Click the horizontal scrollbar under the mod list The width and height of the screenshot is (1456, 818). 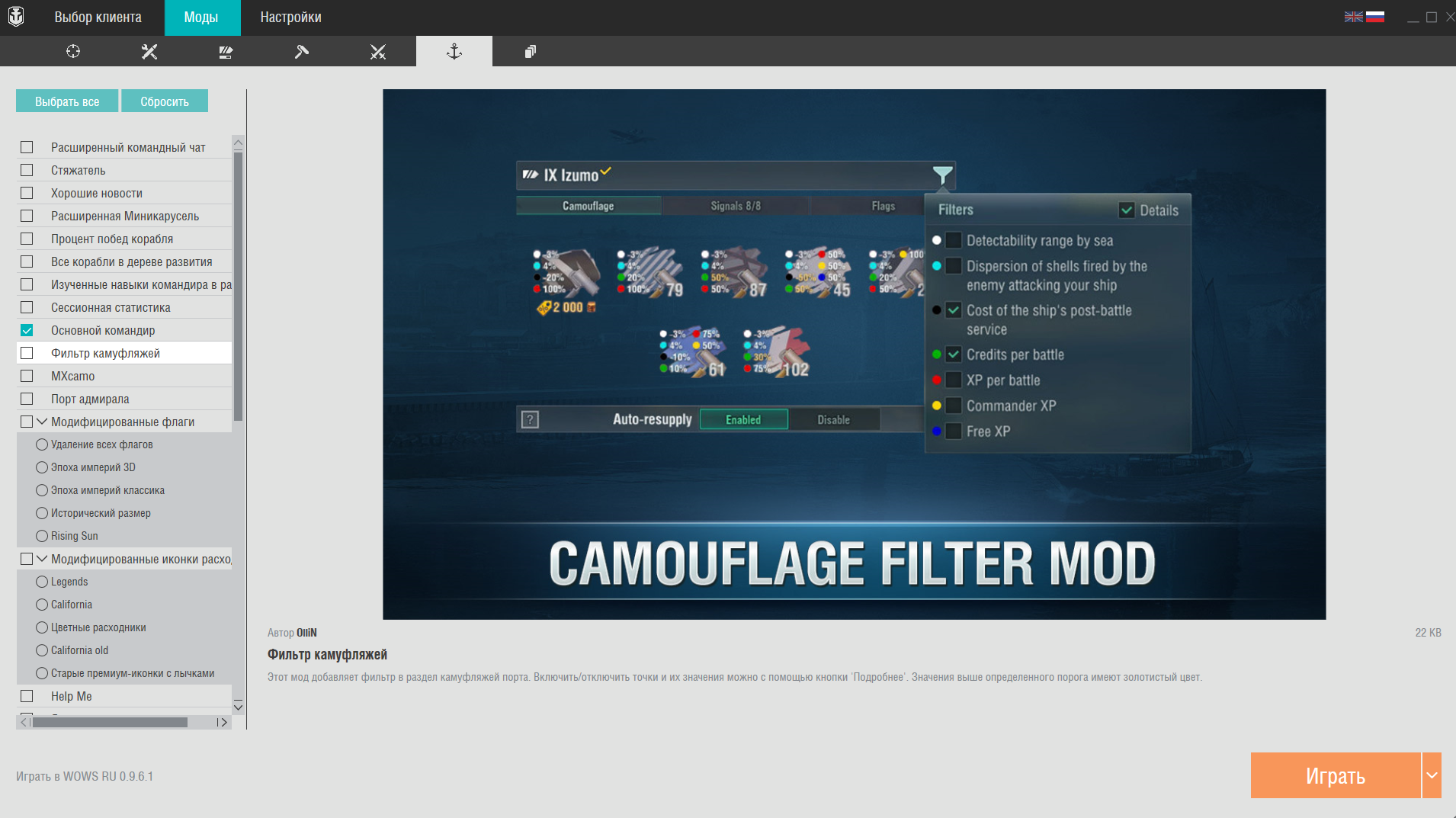[110, 722]
